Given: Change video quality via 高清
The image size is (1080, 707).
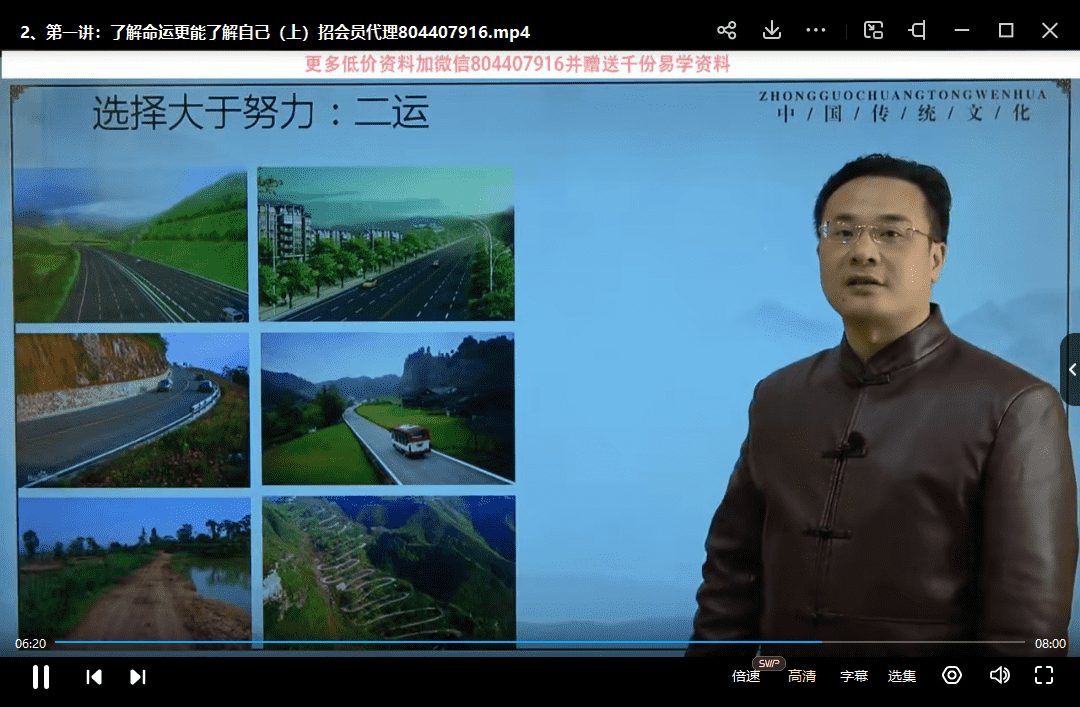Looking at the screenshot, I should point(802,677).
